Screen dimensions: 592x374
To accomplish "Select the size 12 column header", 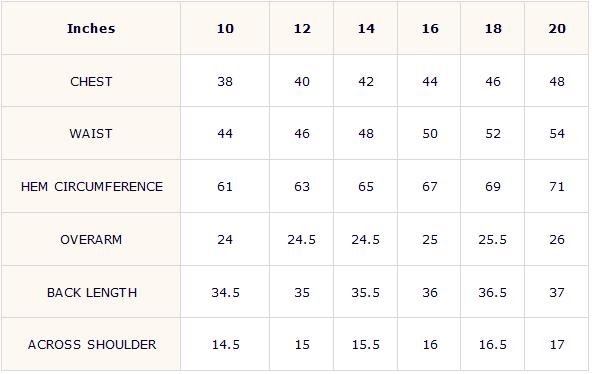I will 302,29.
